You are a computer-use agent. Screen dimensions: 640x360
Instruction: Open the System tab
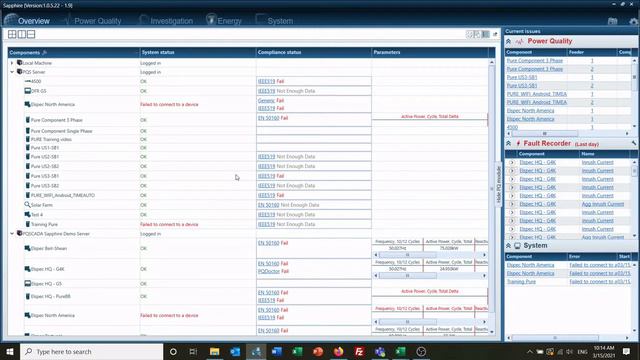tap(274, 20)
